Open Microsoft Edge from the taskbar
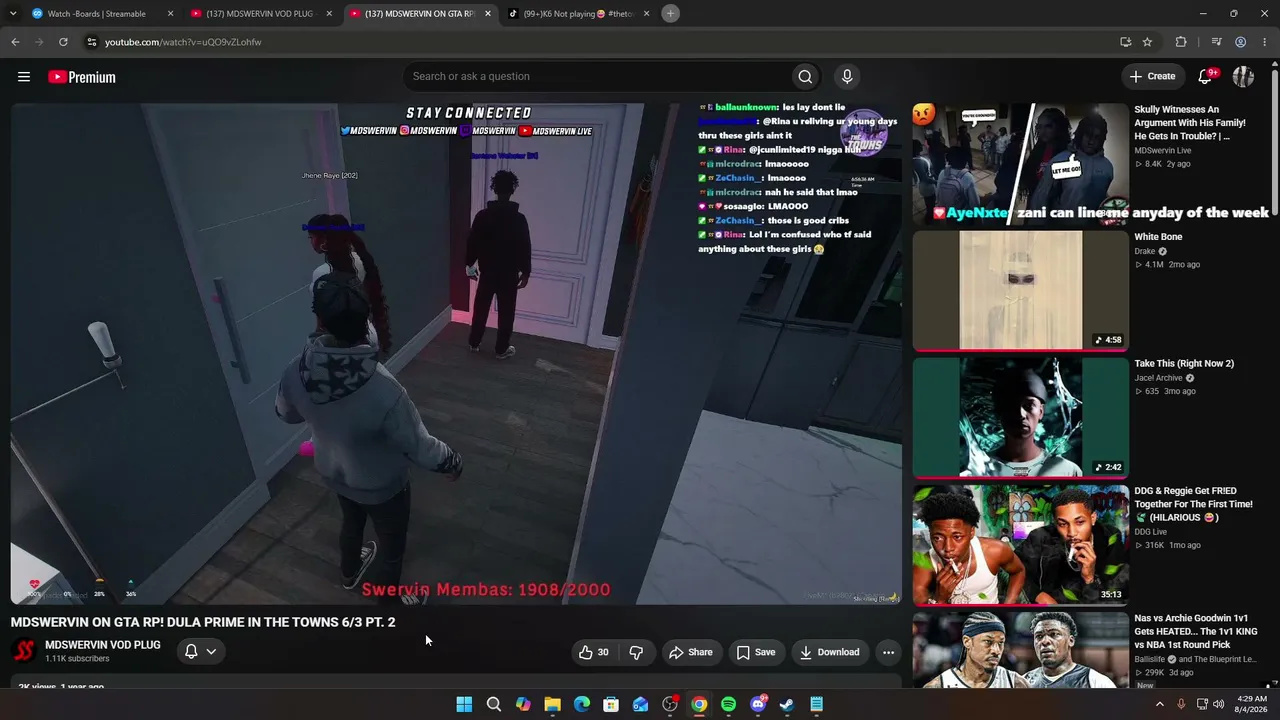 click(x=582, y=705)
